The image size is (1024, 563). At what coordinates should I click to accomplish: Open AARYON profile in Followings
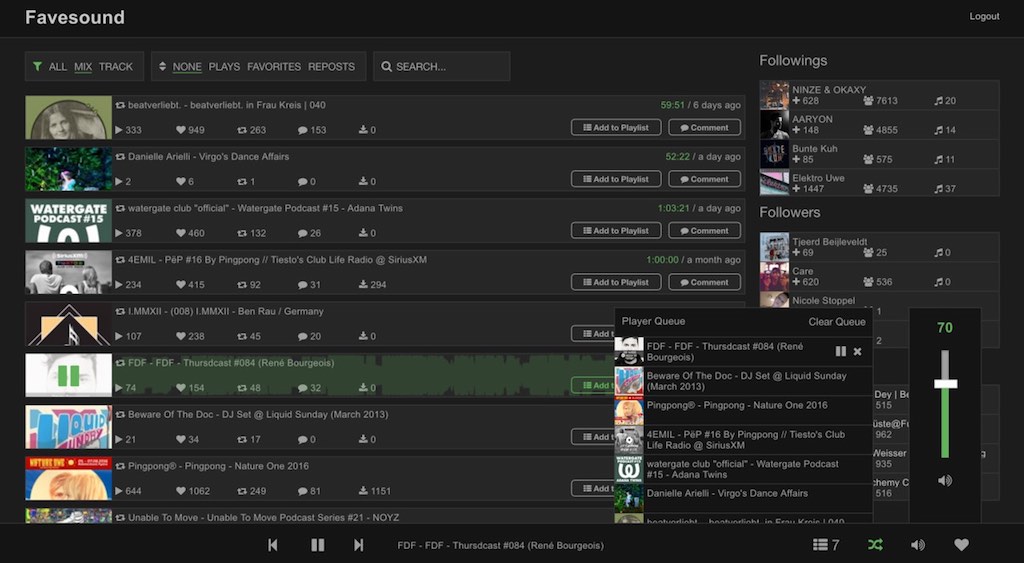(x=812, y=119)
